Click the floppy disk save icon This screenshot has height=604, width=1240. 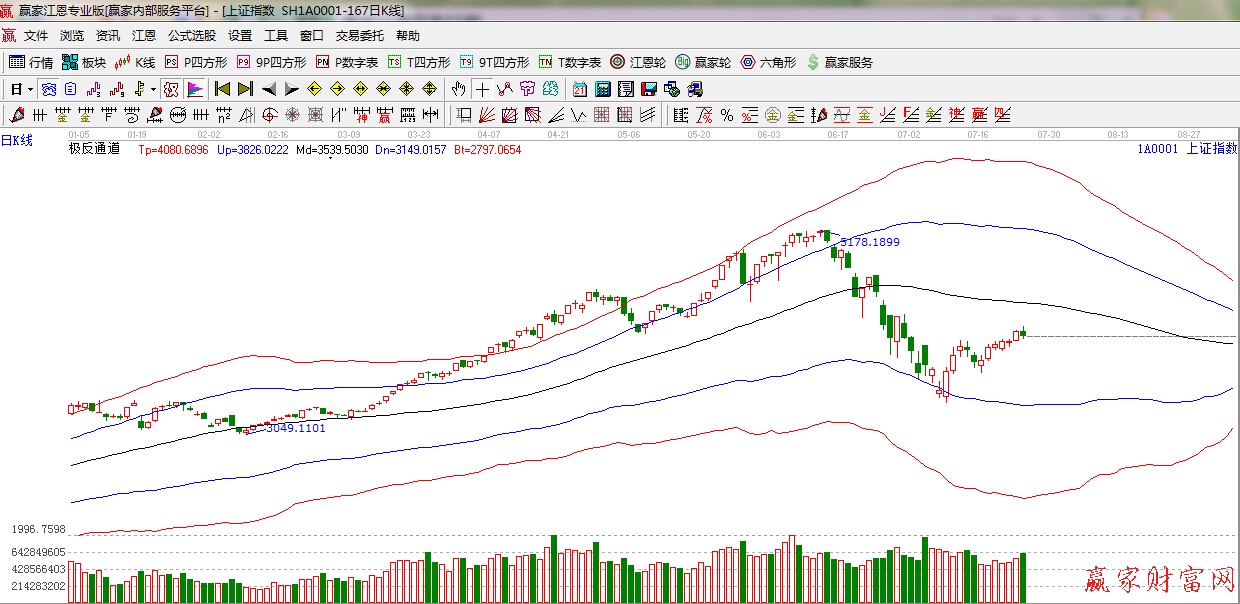(648, 89)
